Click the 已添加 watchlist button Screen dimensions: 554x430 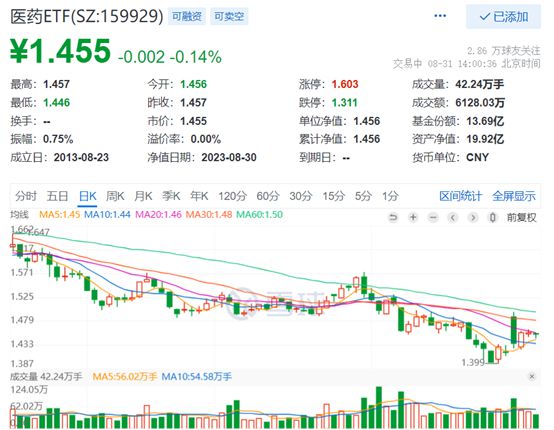coord(503,17)
